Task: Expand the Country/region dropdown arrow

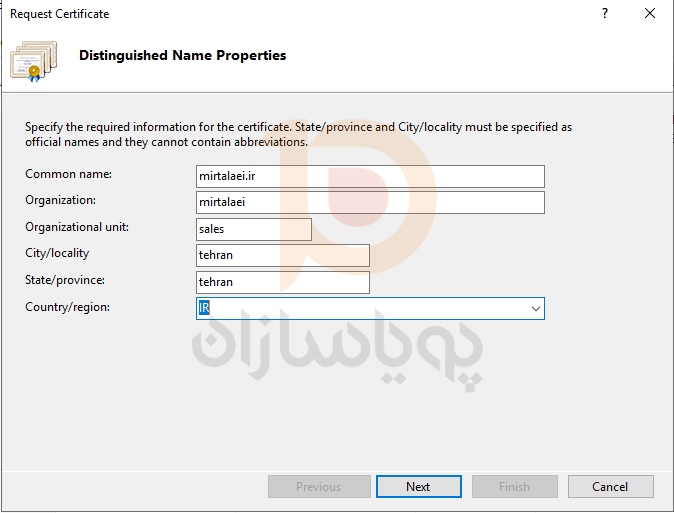Action: (x=536, y=309)
